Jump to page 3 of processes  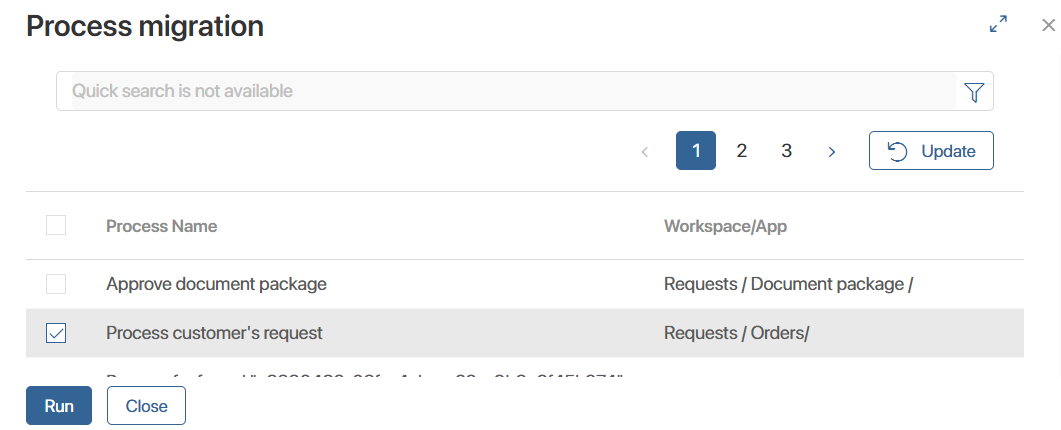pos(787,151)
